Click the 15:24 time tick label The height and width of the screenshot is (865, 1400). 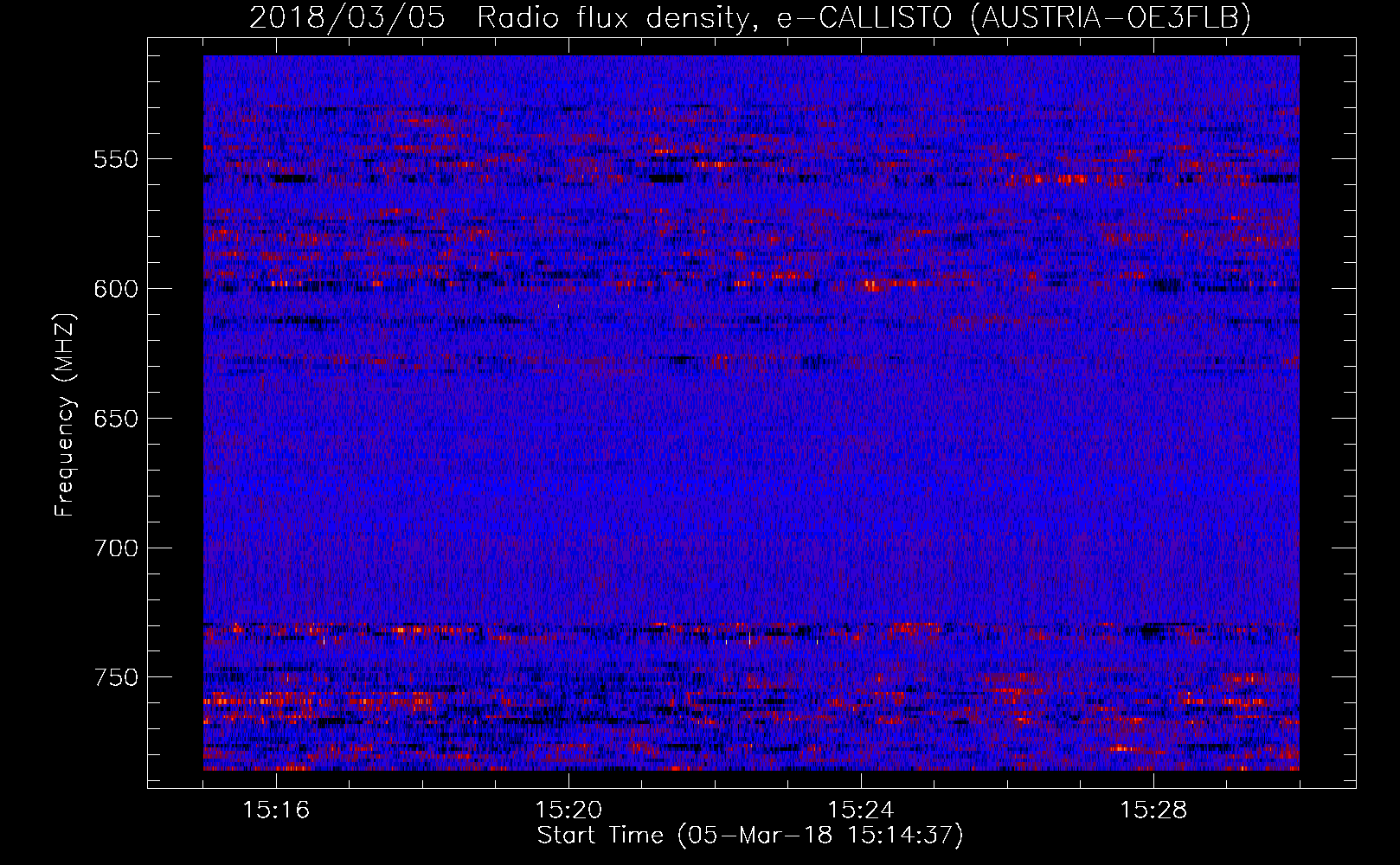click(861, 811)
